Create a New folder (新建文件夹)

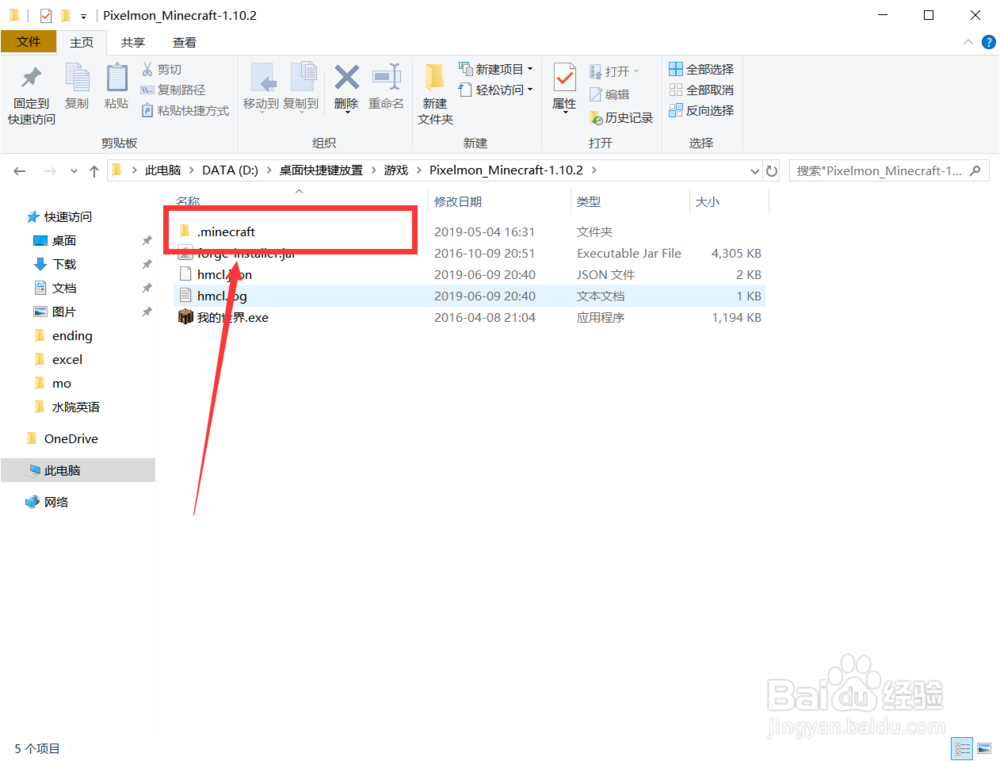click(436, 94)
